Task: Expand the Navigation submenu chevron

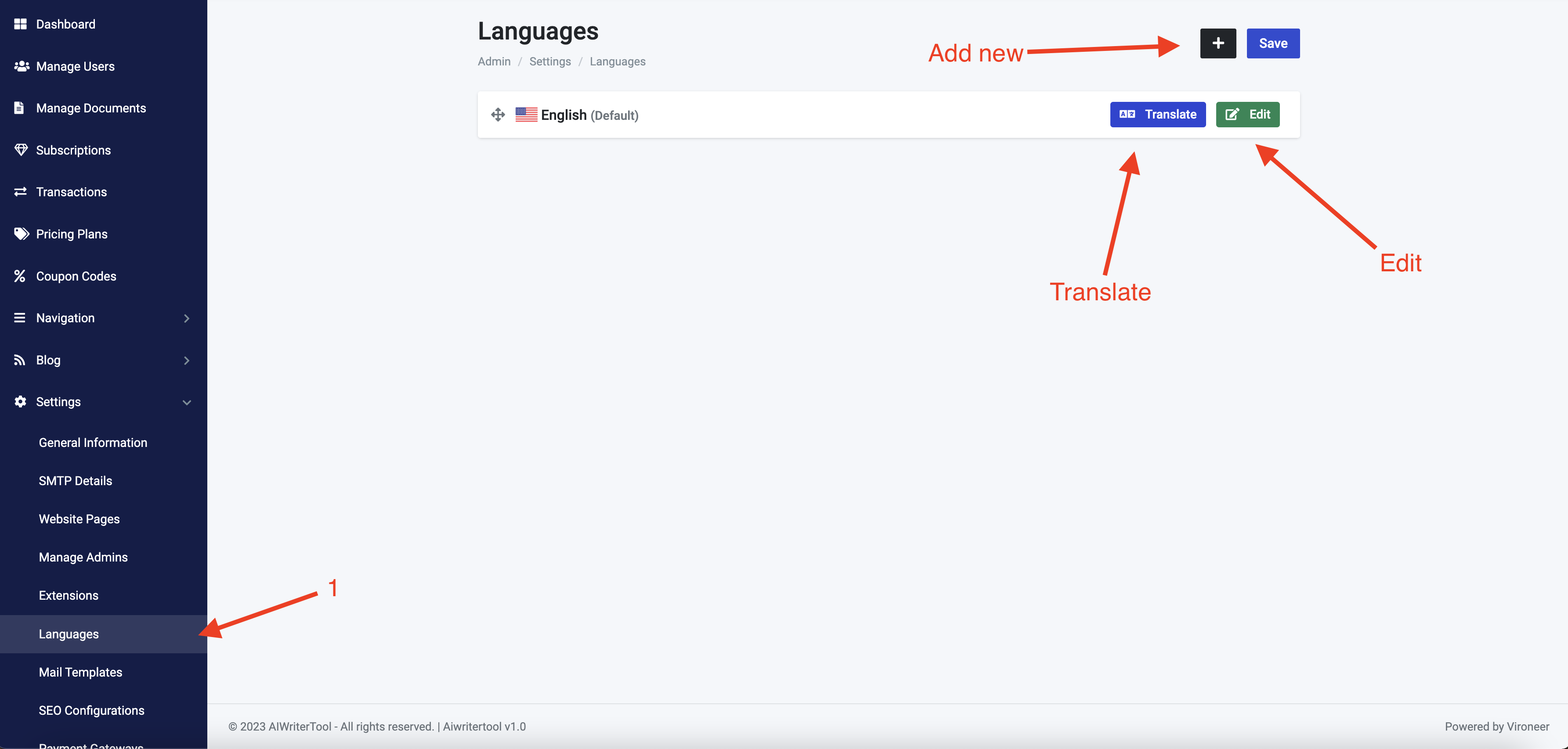Action: tap(187, 318)
